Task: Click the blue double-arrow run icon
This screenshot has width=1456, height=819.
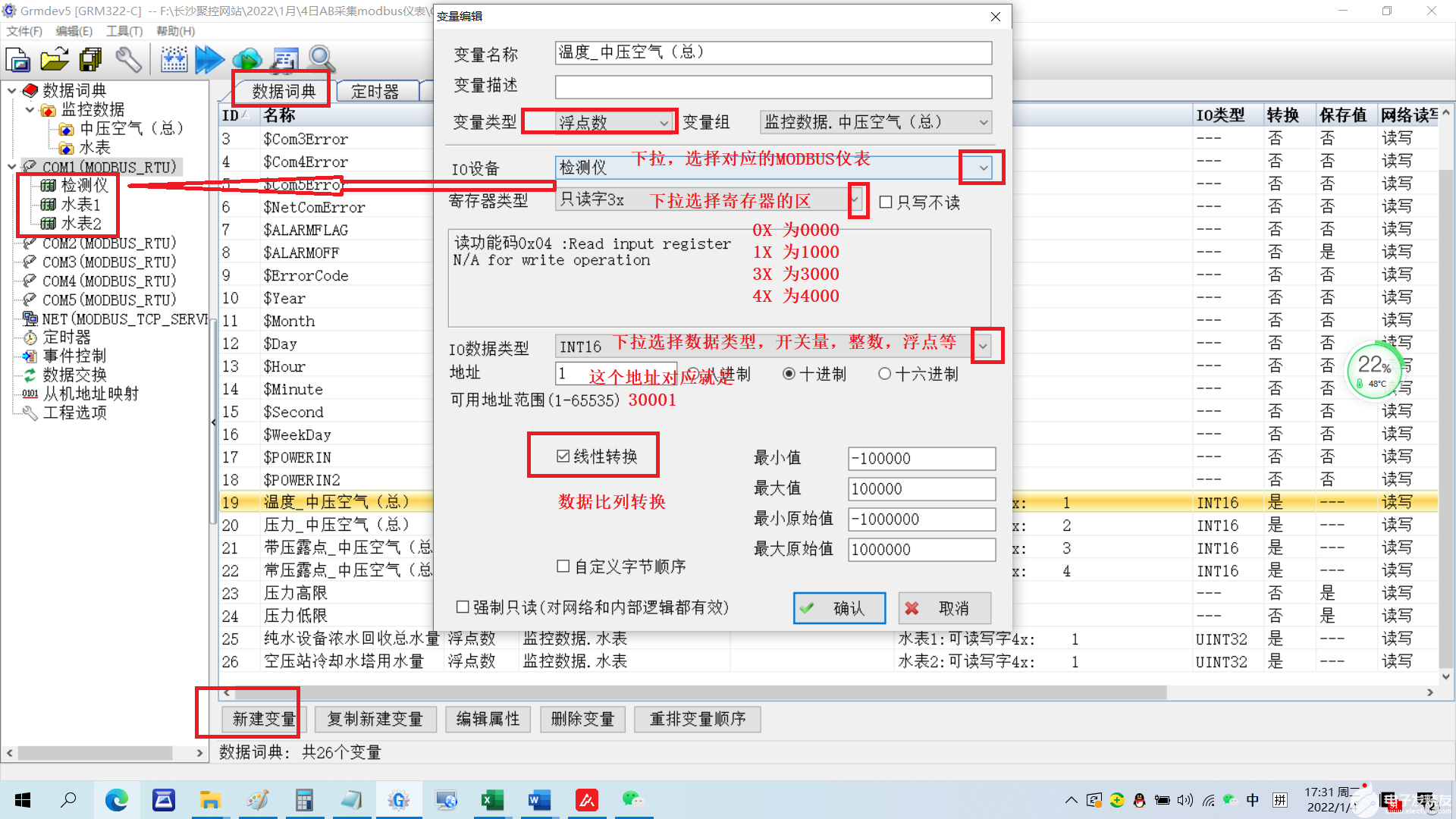Action: [210, 59]
